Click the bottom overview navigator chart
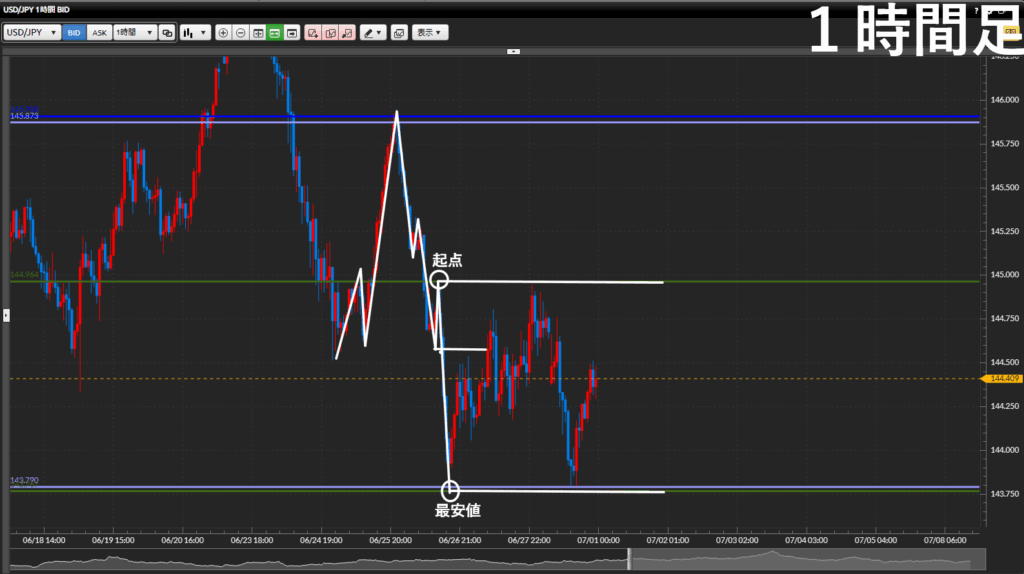The width and height of the screenshot is (1024, 574). coord(498,560)
